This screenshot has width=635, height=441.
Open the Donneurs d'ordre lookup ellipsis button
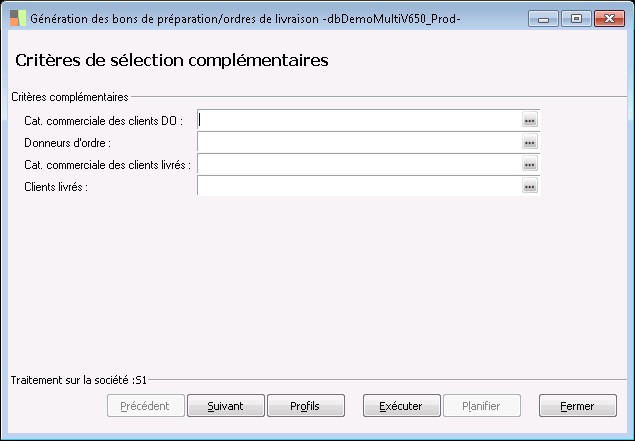530,142
